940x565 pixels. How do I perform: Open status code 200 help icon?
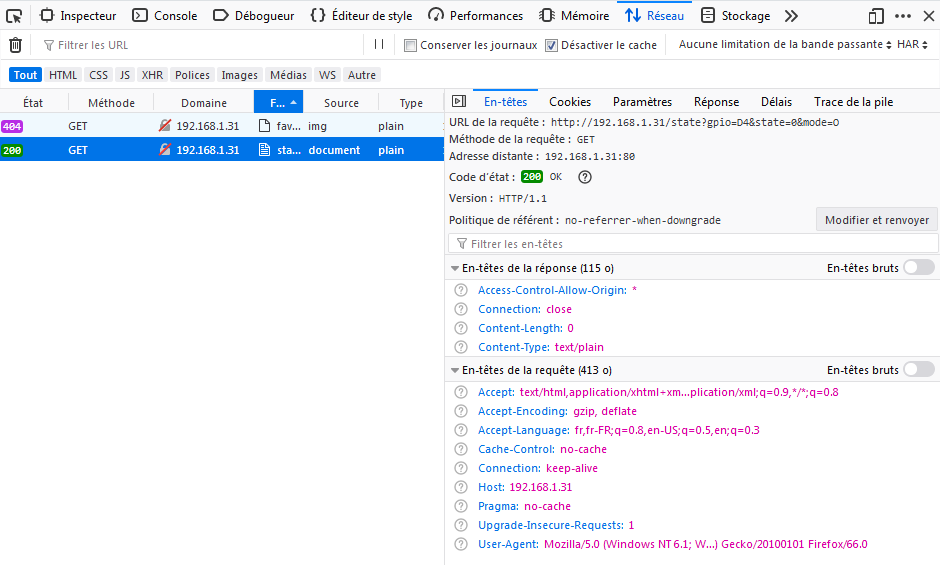pyautogui.click(x=585, y=177)
